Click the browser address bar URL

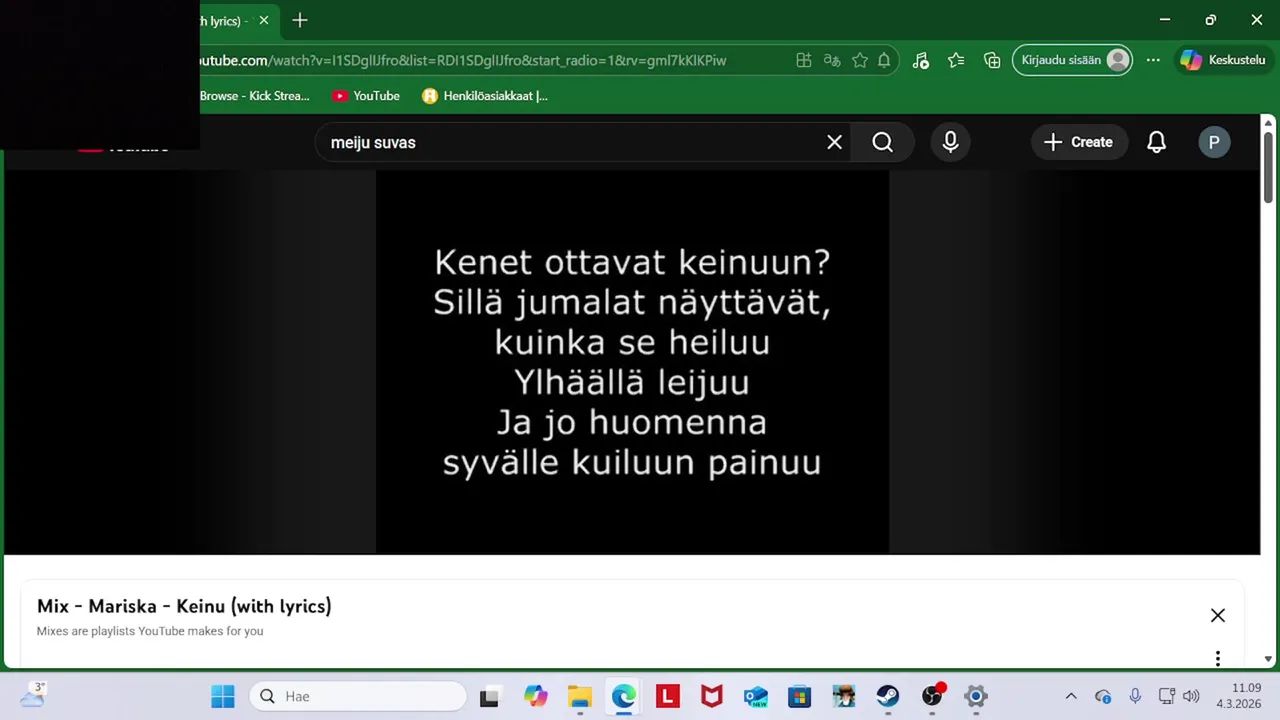(x=462, y=60)
